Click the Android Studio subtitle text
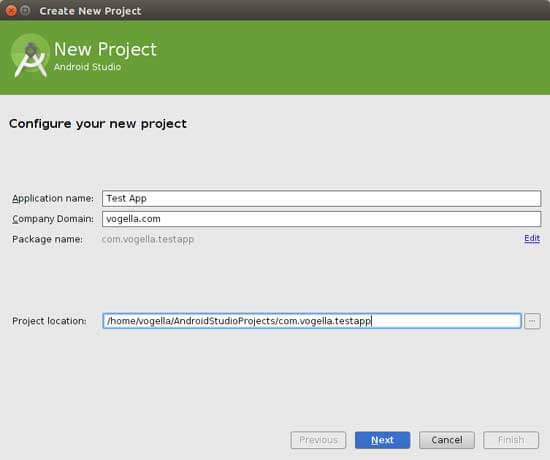 87,67
